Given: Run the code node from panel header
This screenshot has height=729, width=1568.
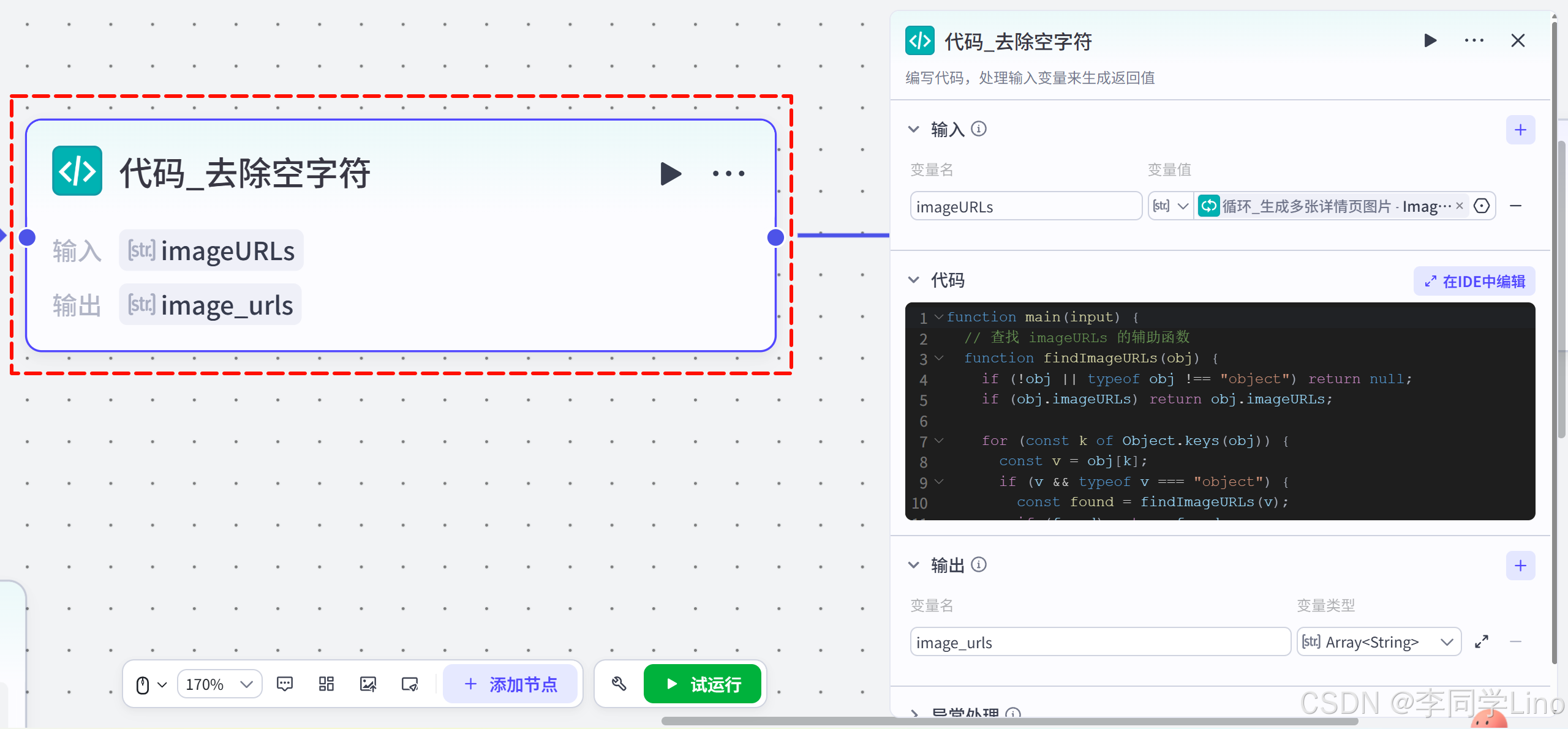Looking at the screenshot, I should [1430, 41].
